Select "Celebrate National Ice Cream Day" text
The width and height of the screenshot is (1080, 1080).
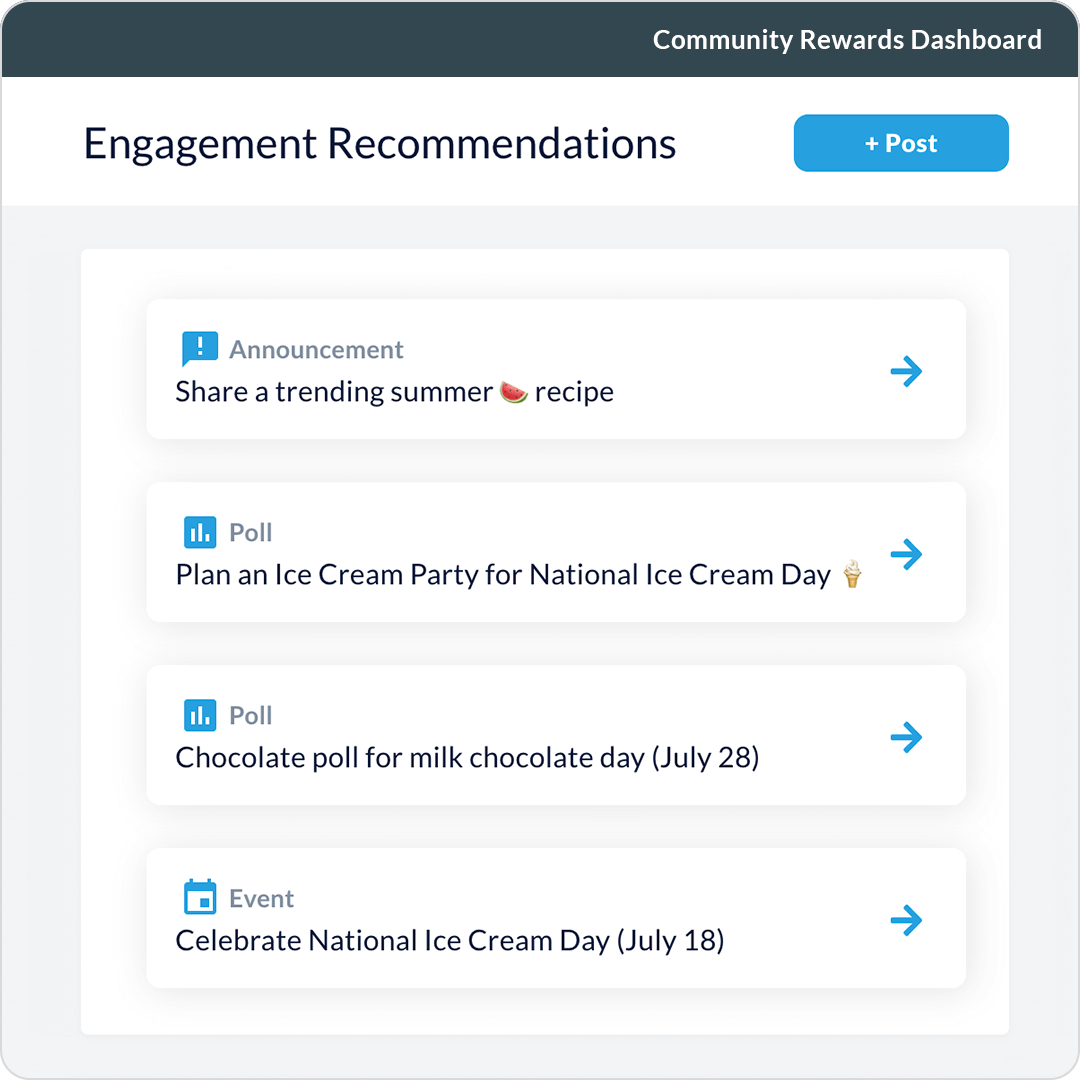[x=449, y=941]
